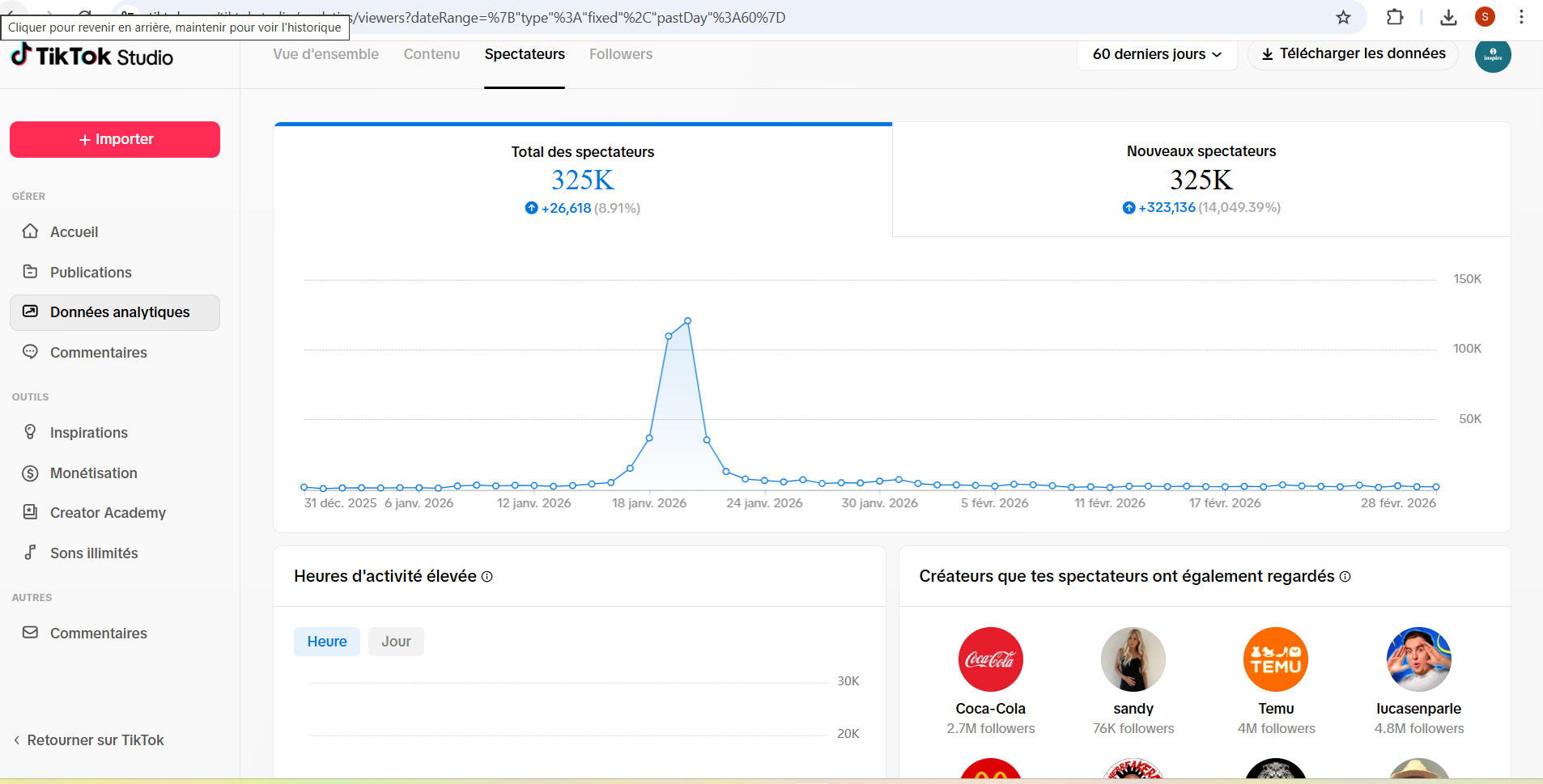
Task: Switch to the Followers tab
Action: click(x=620, y=54)
